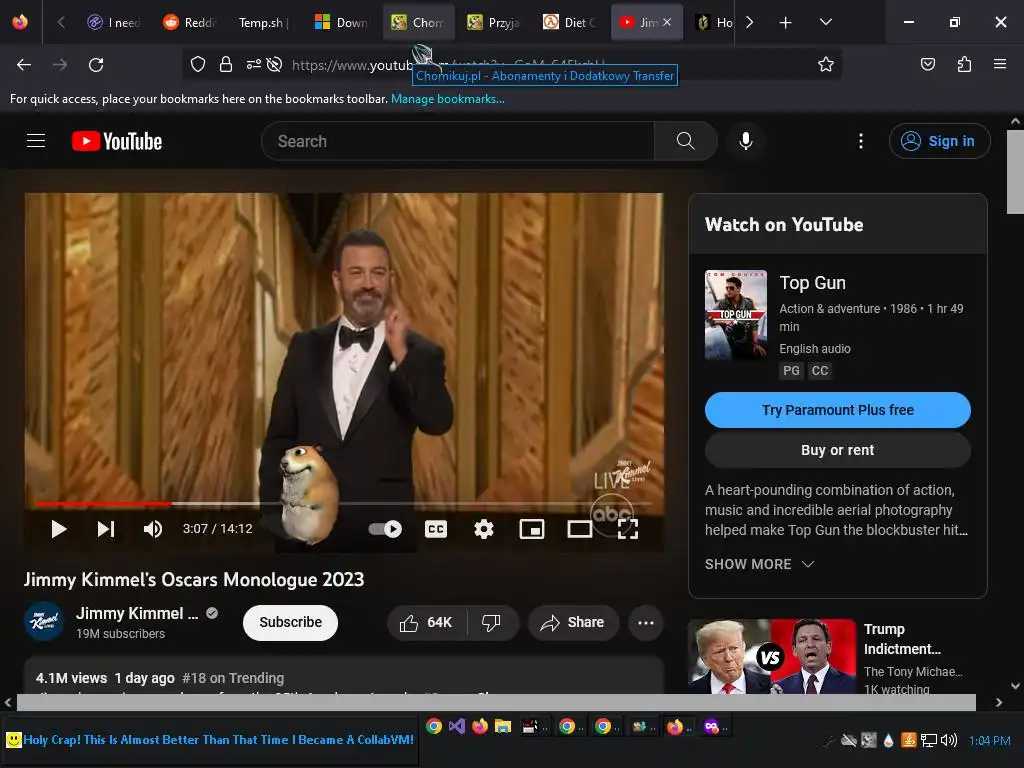Open more actions ellipsis beside Share

coord(646,623)
